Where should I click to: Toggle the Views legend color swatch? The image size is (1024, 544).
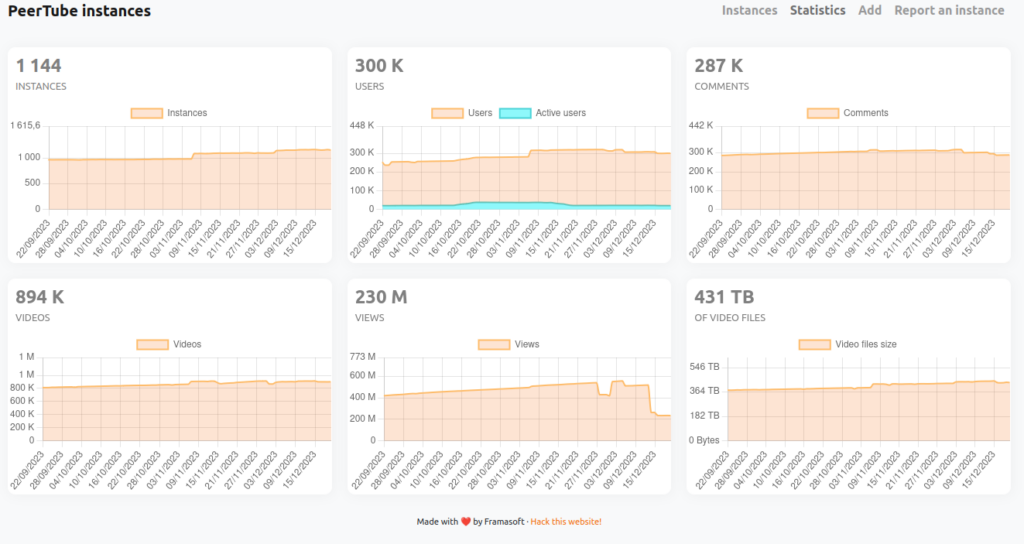pyautogui.click(x=494, y=344)
